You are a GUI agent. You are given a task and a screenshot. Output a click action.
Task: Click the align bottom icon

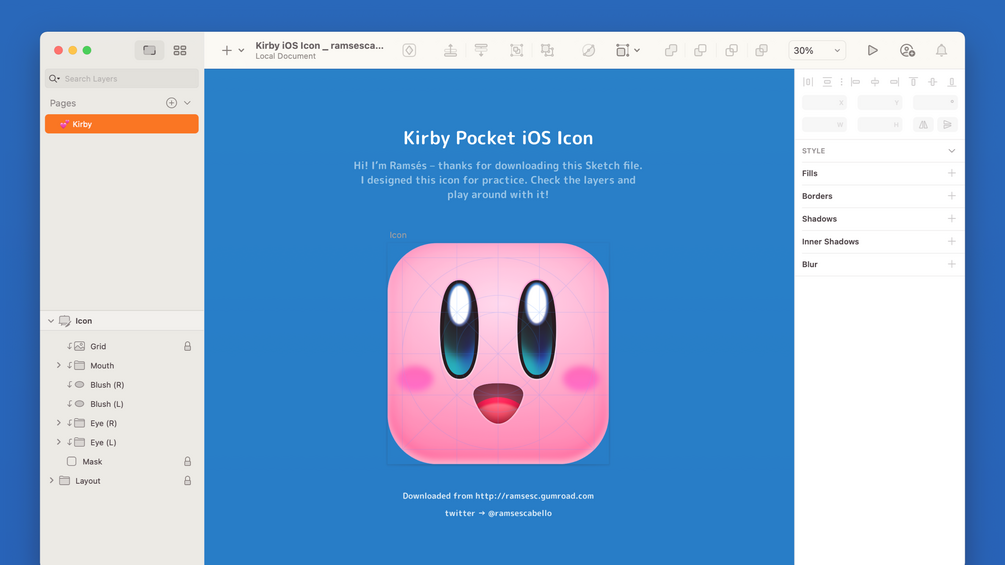pos(952,81)
